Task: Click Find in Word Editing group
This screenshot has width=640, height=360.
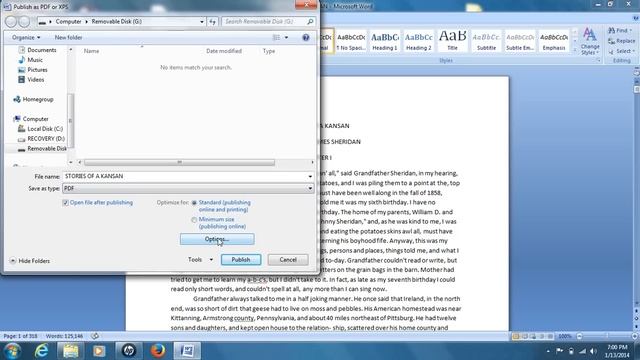Action: click(620, 31)
